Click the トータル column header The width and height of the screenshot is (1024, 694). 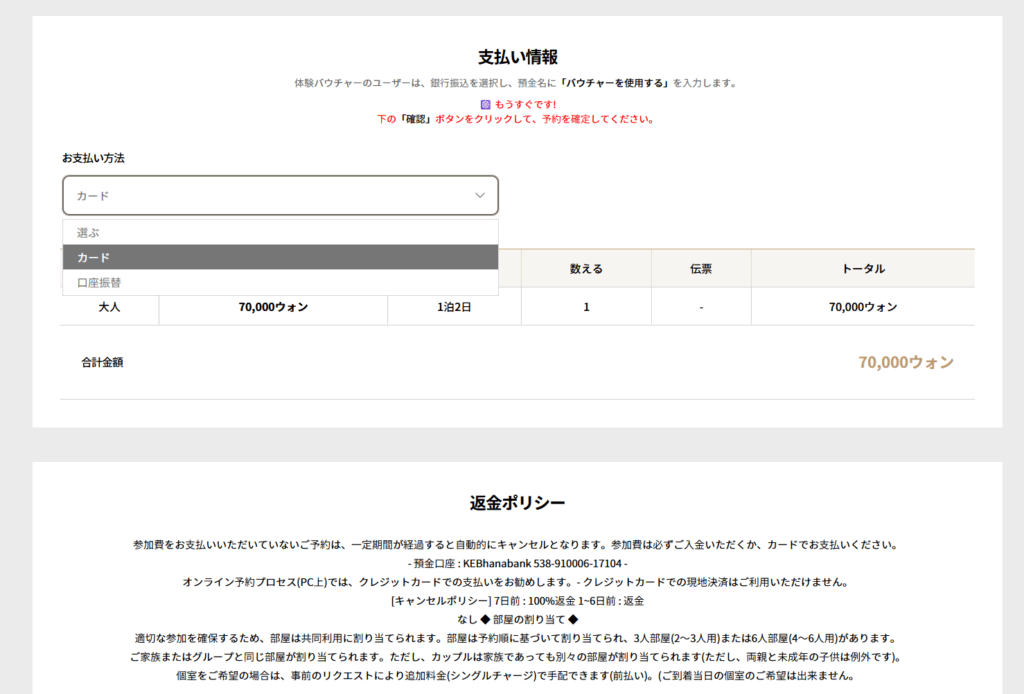[862, 269]
